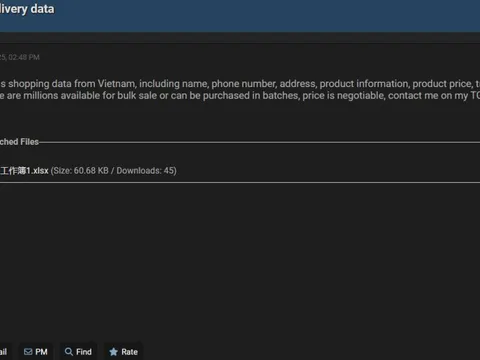Click the text 'shopping data from Vietnam'
Screen dimensions: 480x360
click(72, 84)
